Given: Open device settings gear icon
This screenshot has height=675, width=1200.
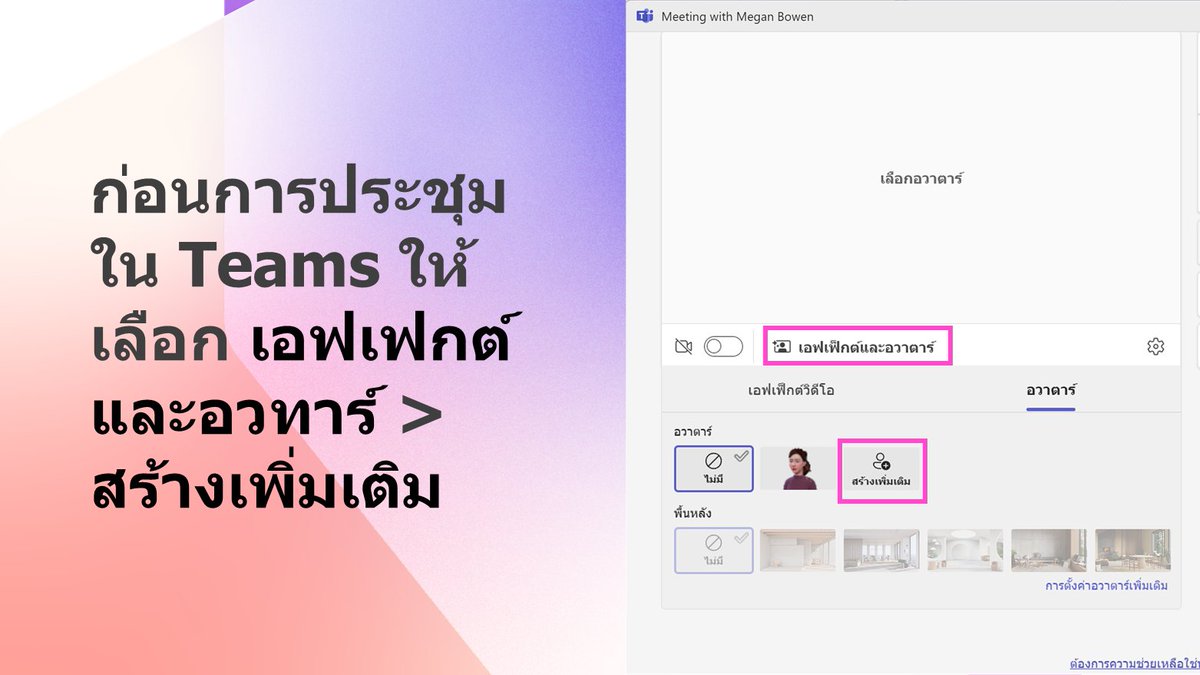Looking at the screenshot, I should tap(1156, 347).
